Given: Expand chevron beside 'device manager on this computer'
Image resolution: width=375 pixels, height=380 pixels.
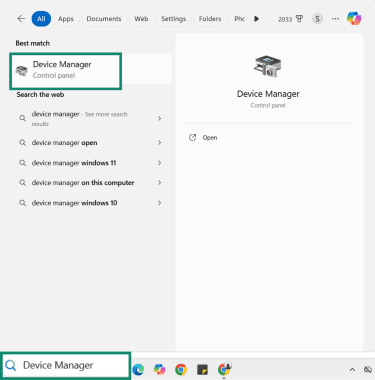Looking at the screenshot, I should pyautogui.click(x=160, y=183).
